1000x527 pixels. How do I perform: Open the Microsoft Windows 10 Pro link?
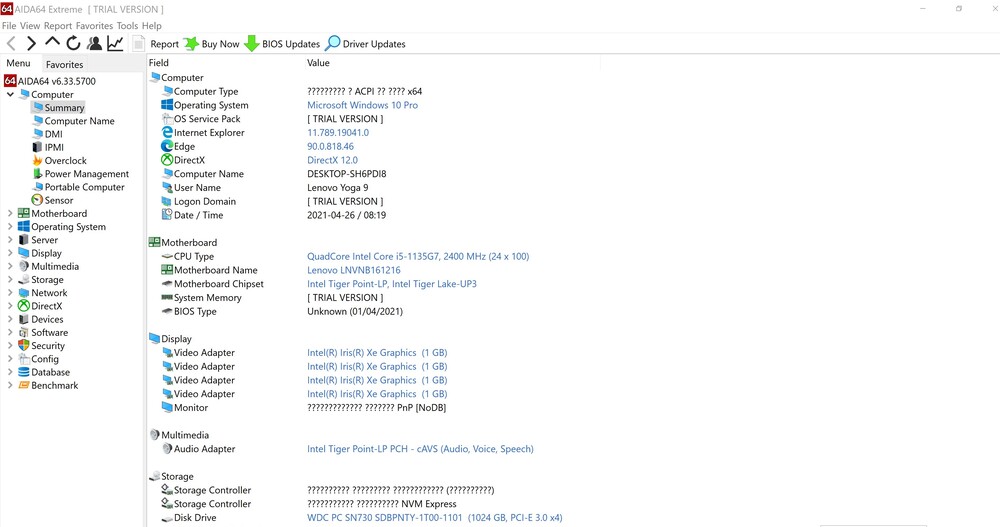click(x=362, y=105)
